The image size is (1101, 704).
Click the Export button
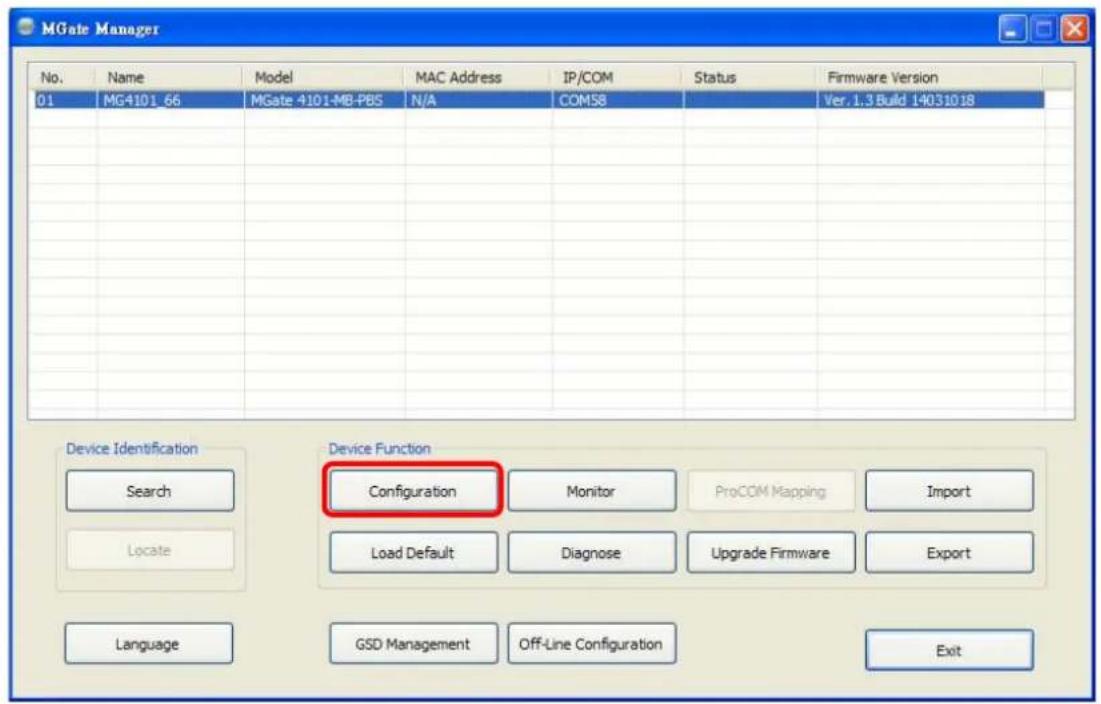point(949,552)
